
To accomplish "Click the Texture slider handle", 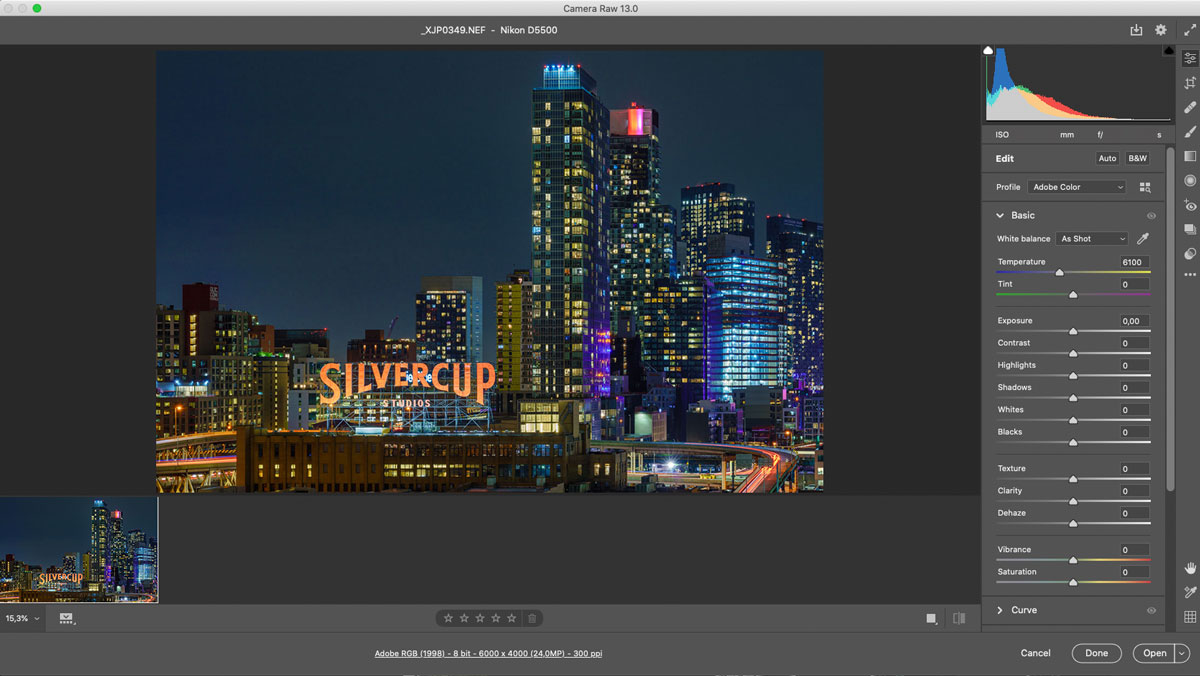I will (x=1073, y=479).
